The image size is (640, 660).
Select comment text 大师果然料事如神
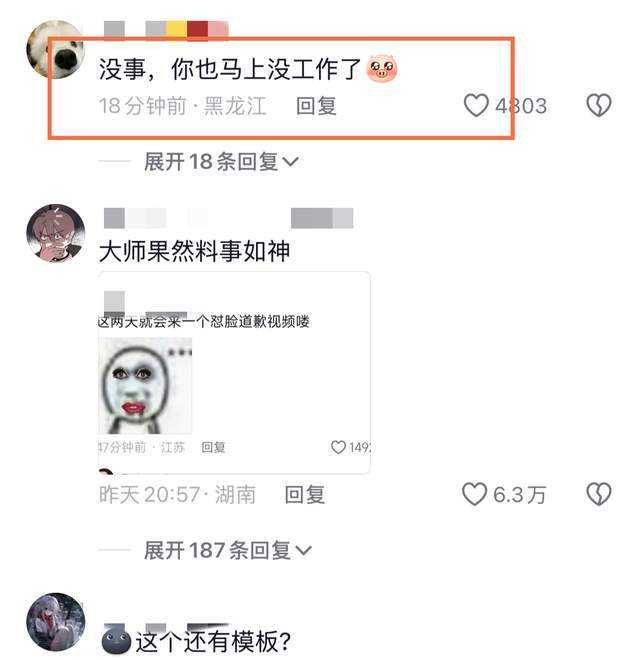tap(195, 251)
